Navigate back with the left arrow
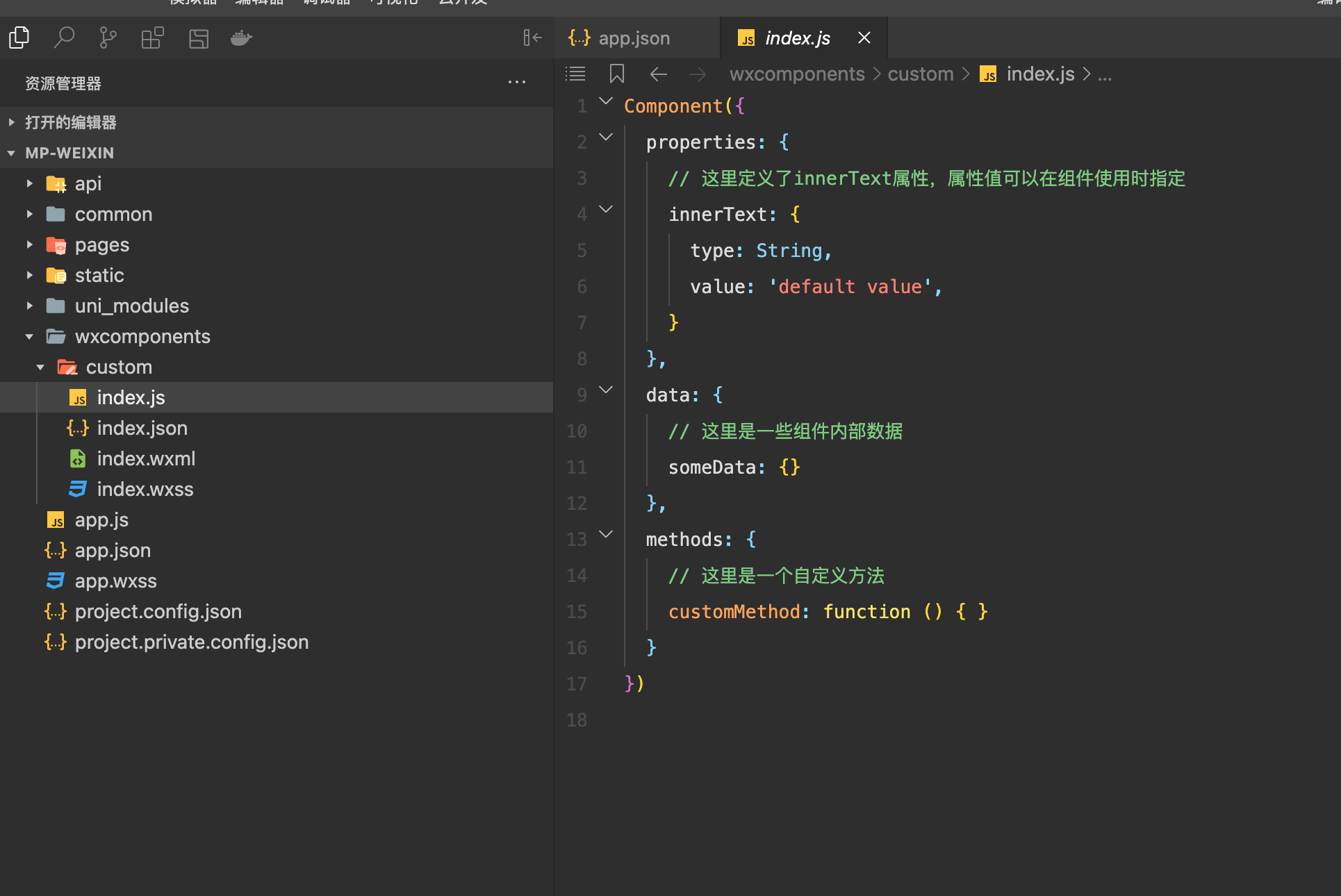The width and height of the screenshot is (1341, 896). pyautogui.click(x=658, y=74)
